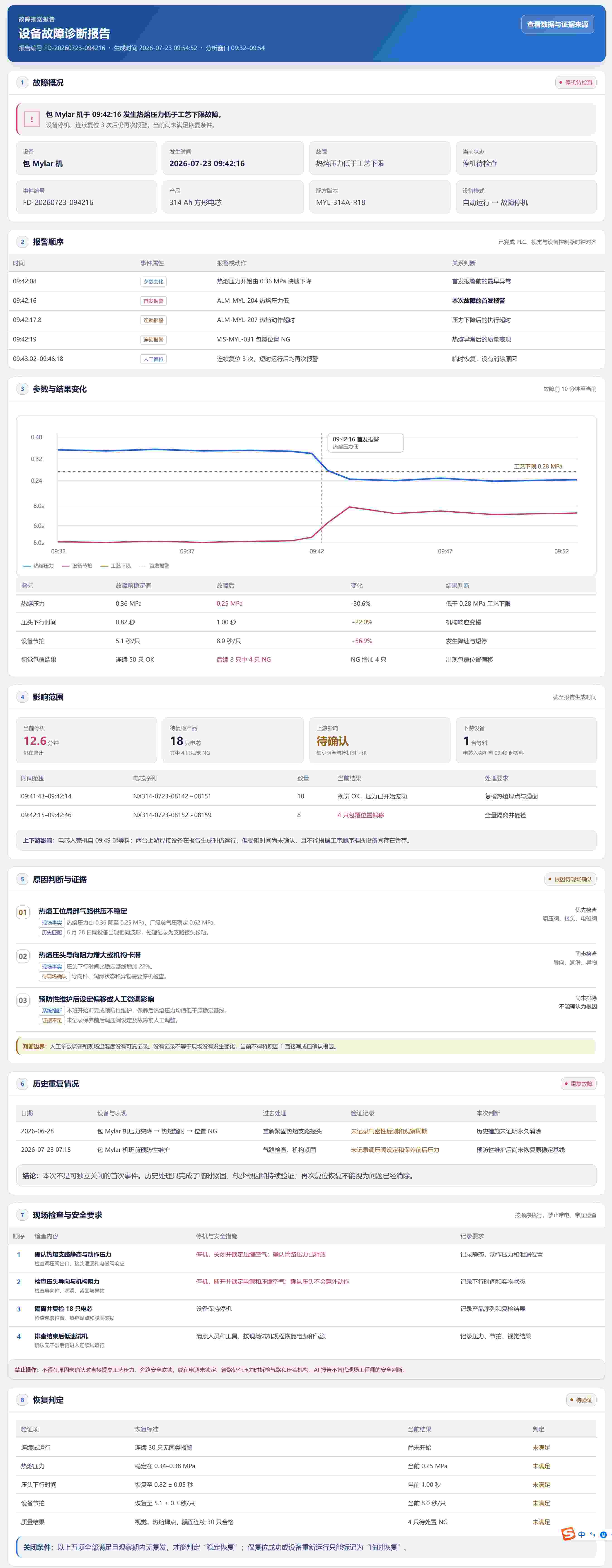The width and height of the screenshot is (612, 1568).
Task: Click the 系统推断 evidence tag under cause 03
Action: click(52, 1011)
